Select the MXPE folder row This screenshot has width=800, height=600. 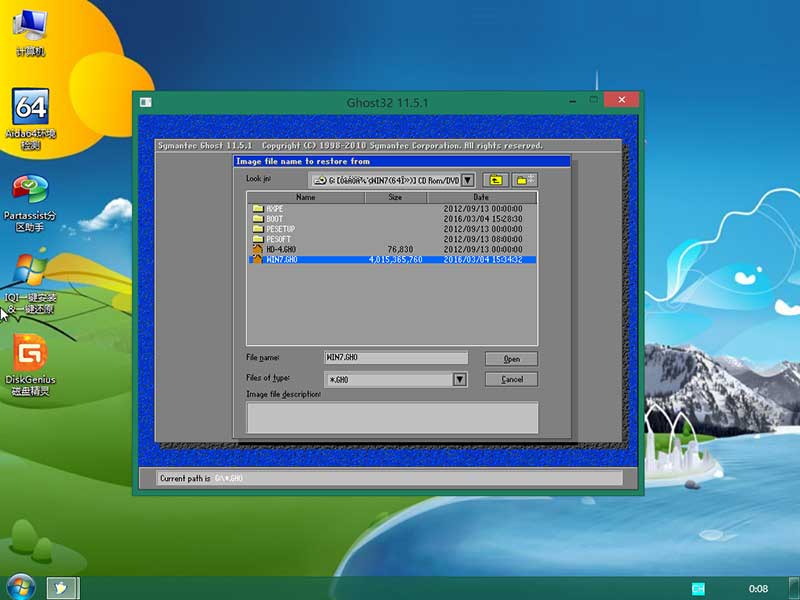392,209
